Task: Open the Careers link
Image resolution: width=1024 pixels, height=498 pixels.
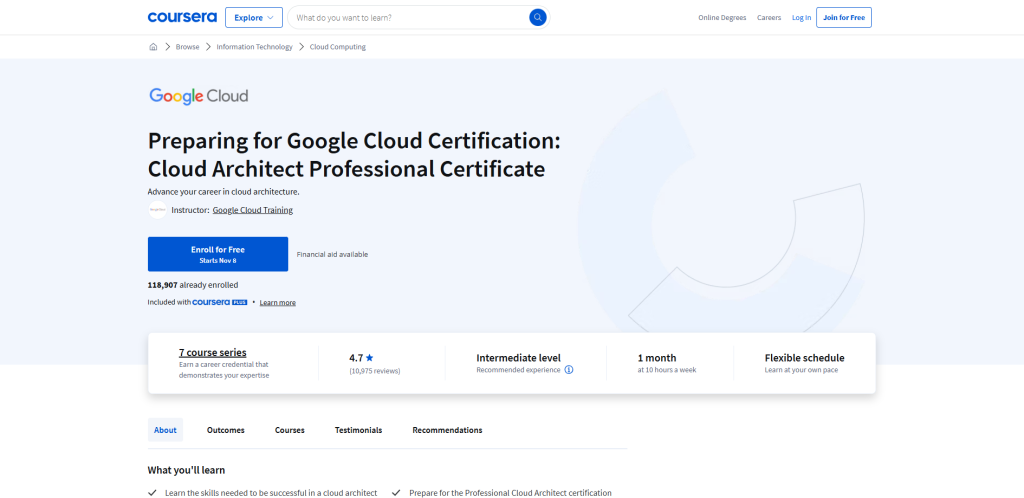Action: point(769,18)
